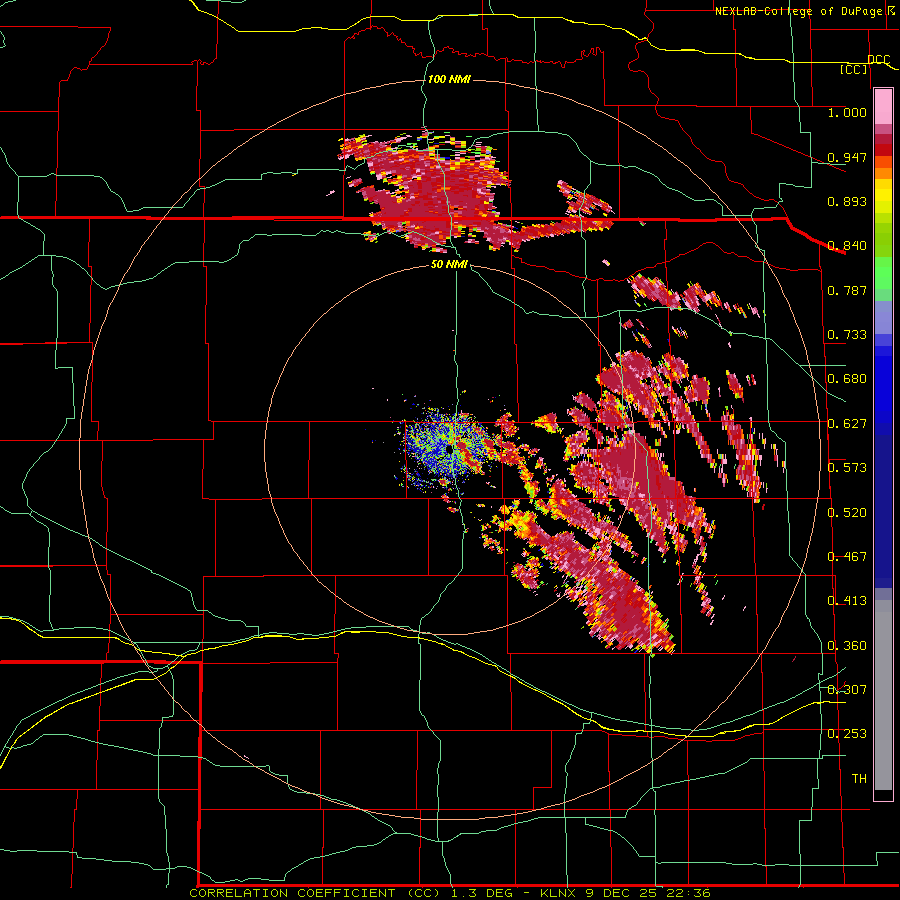Select the 0.733 legend value

coord(847,335)
